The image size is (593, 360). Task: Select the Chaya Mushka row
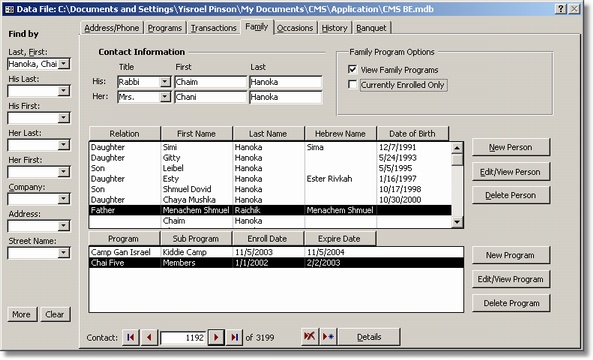[x=270, y=200]
